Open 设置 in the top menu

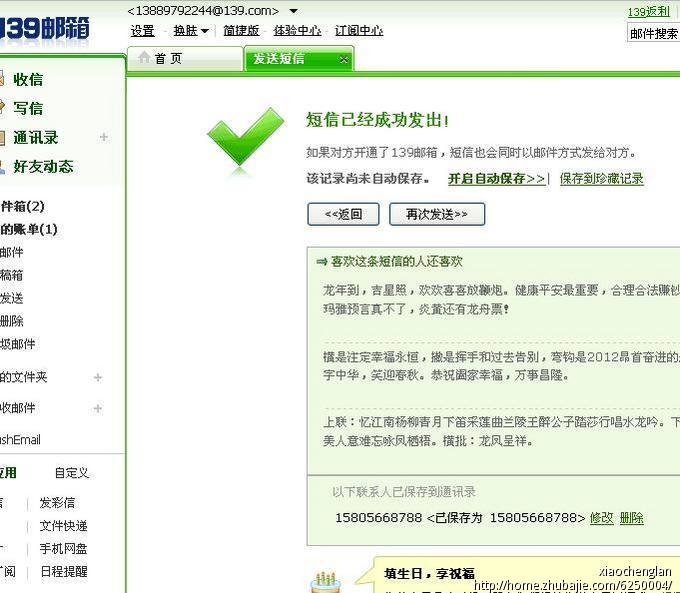[142, 31]
